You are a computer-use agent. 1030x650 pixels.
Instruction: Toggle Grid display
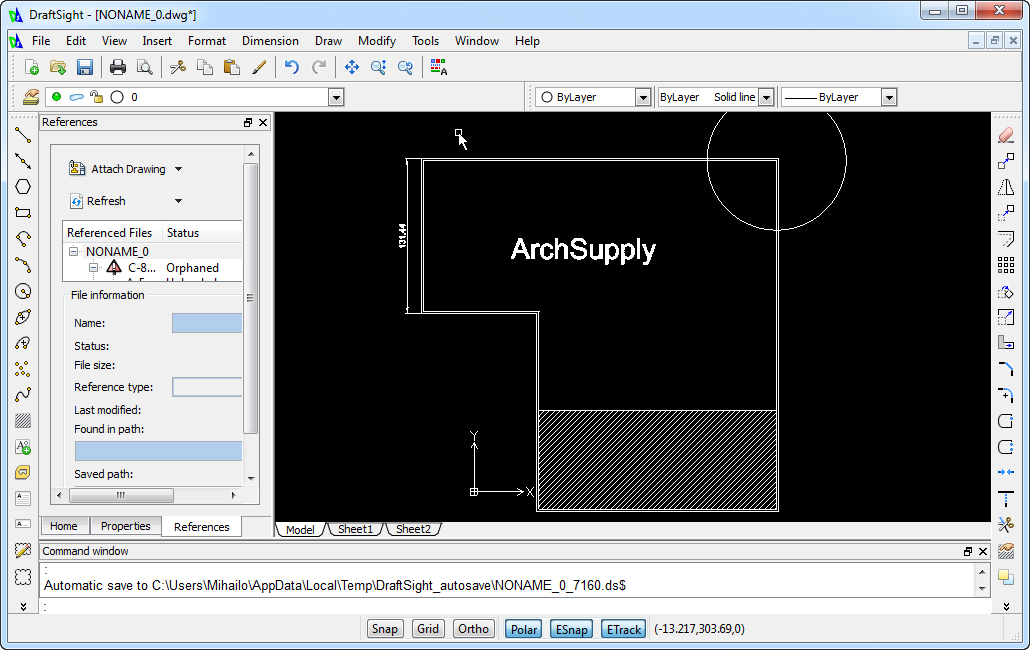pos(428,629)
